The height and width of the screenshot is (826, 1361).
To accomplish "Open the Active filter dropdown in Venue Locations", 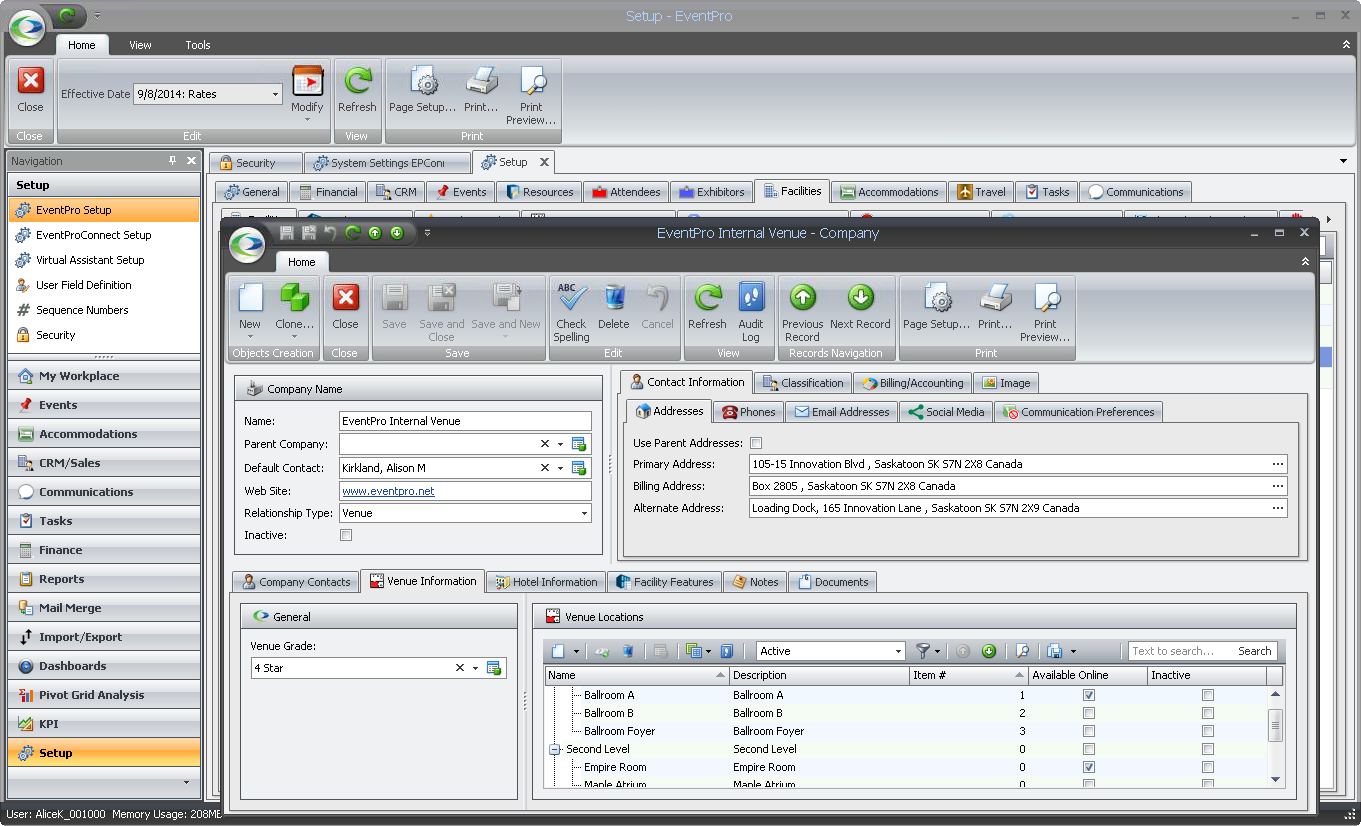I will 898,651.
